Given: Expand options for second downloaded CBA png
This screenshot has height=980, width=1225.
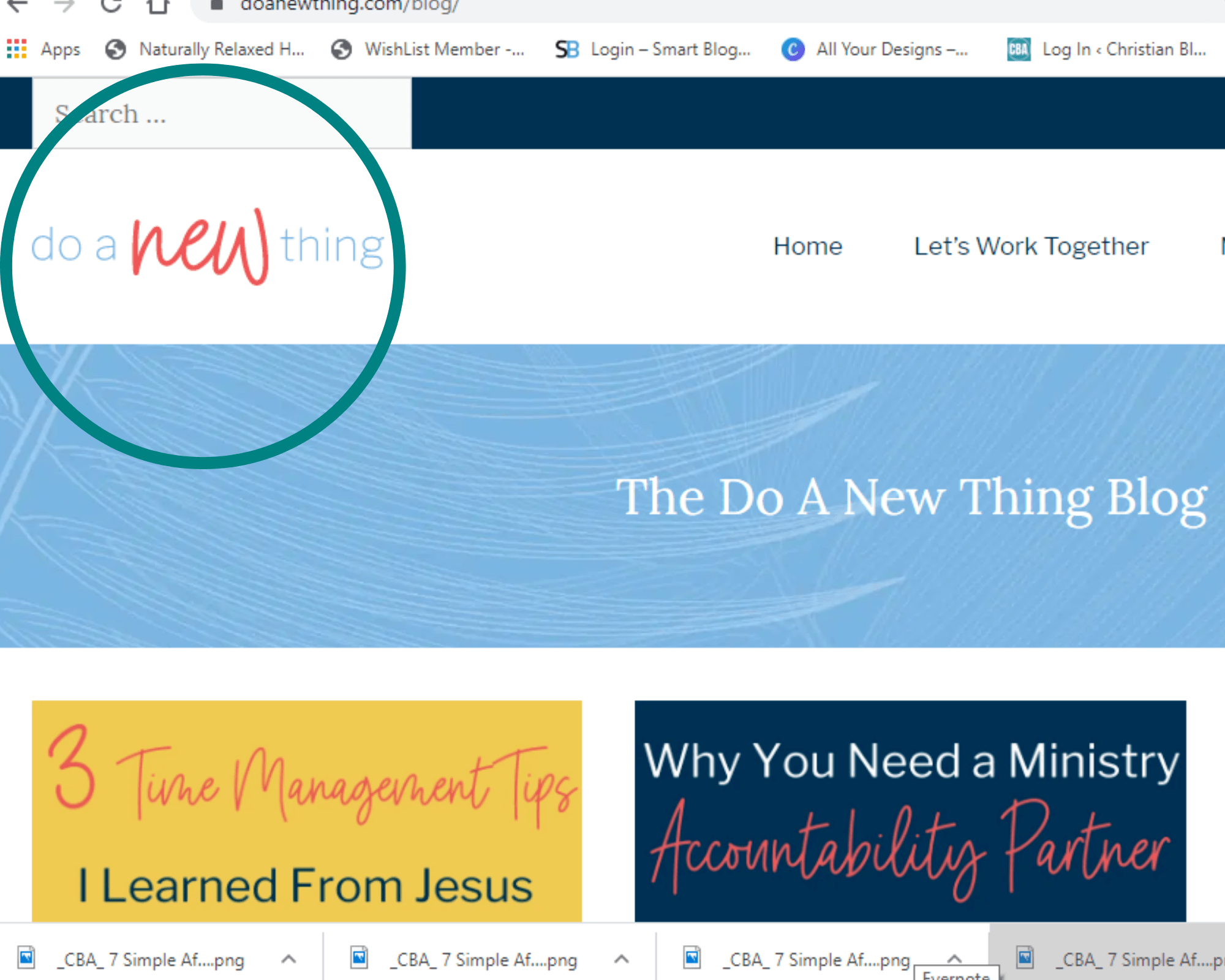Looking at the screenshot, I should coord(622,959).
